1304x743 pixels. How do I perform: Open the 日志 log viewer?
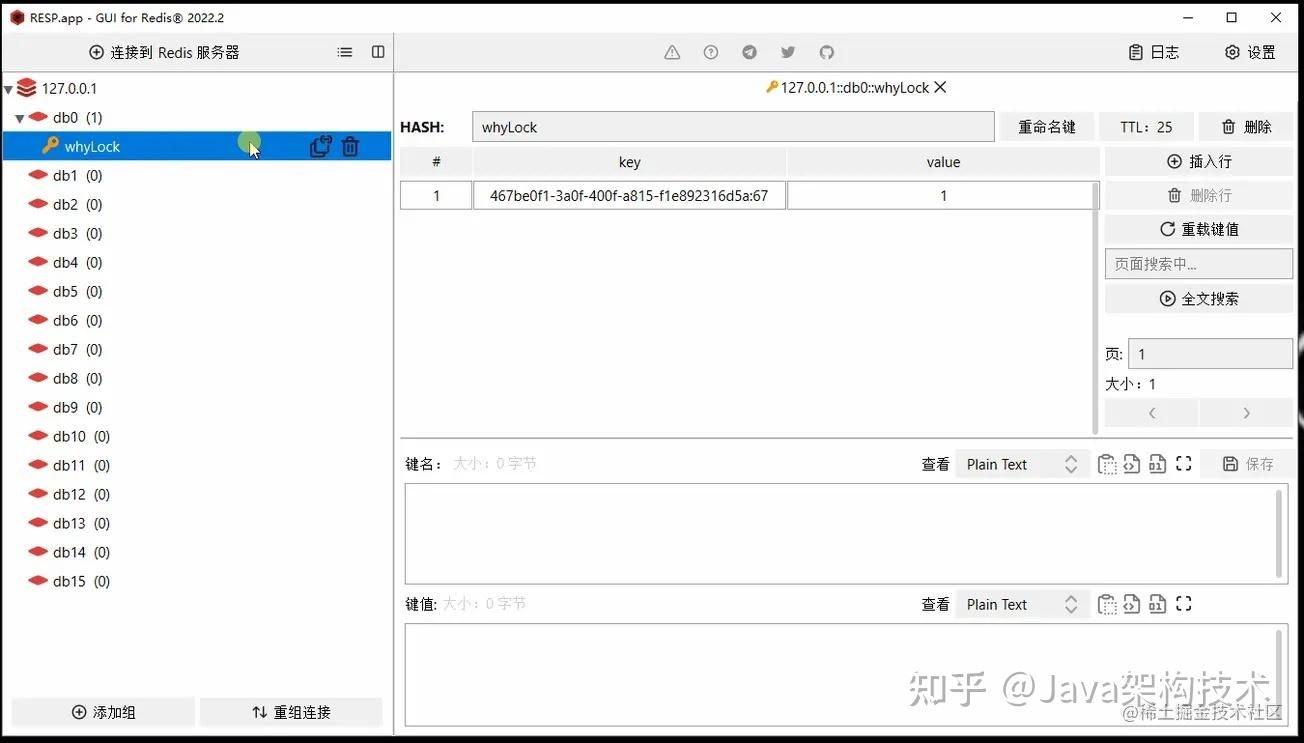click(x=1154, y=52)
